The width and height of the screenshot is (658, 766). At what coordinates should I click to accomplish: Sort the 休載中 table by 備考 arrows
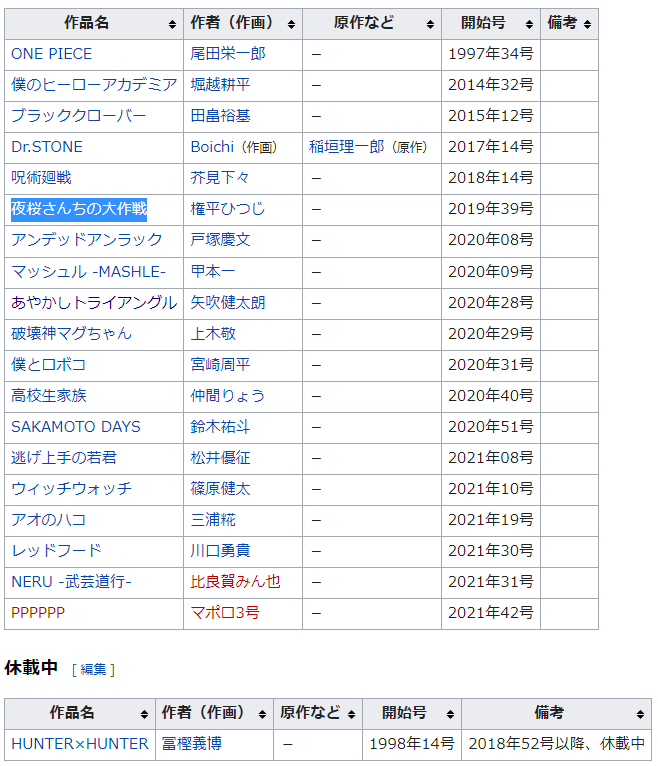pos(640,714)
